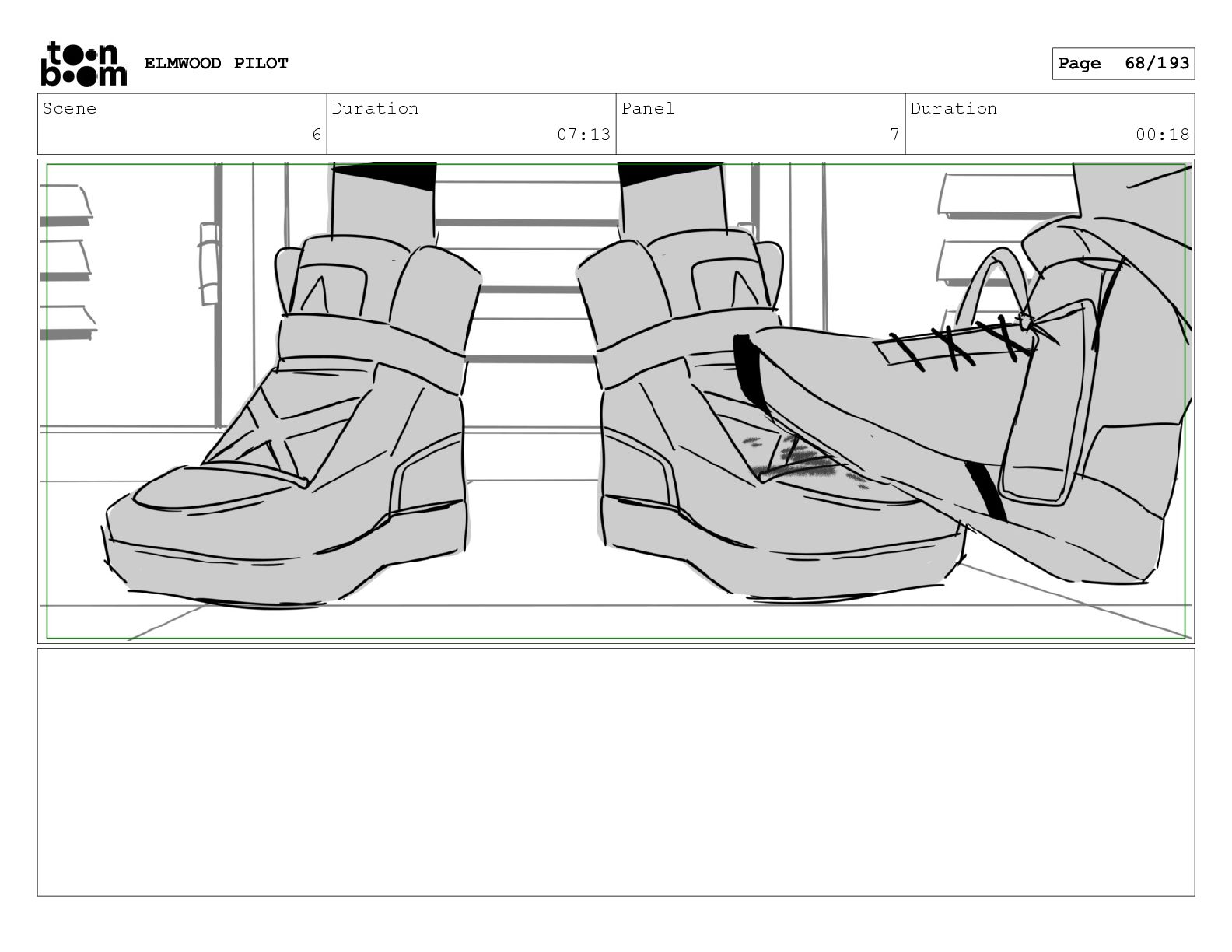Click scene duration value 07:13

coord(583,135)
